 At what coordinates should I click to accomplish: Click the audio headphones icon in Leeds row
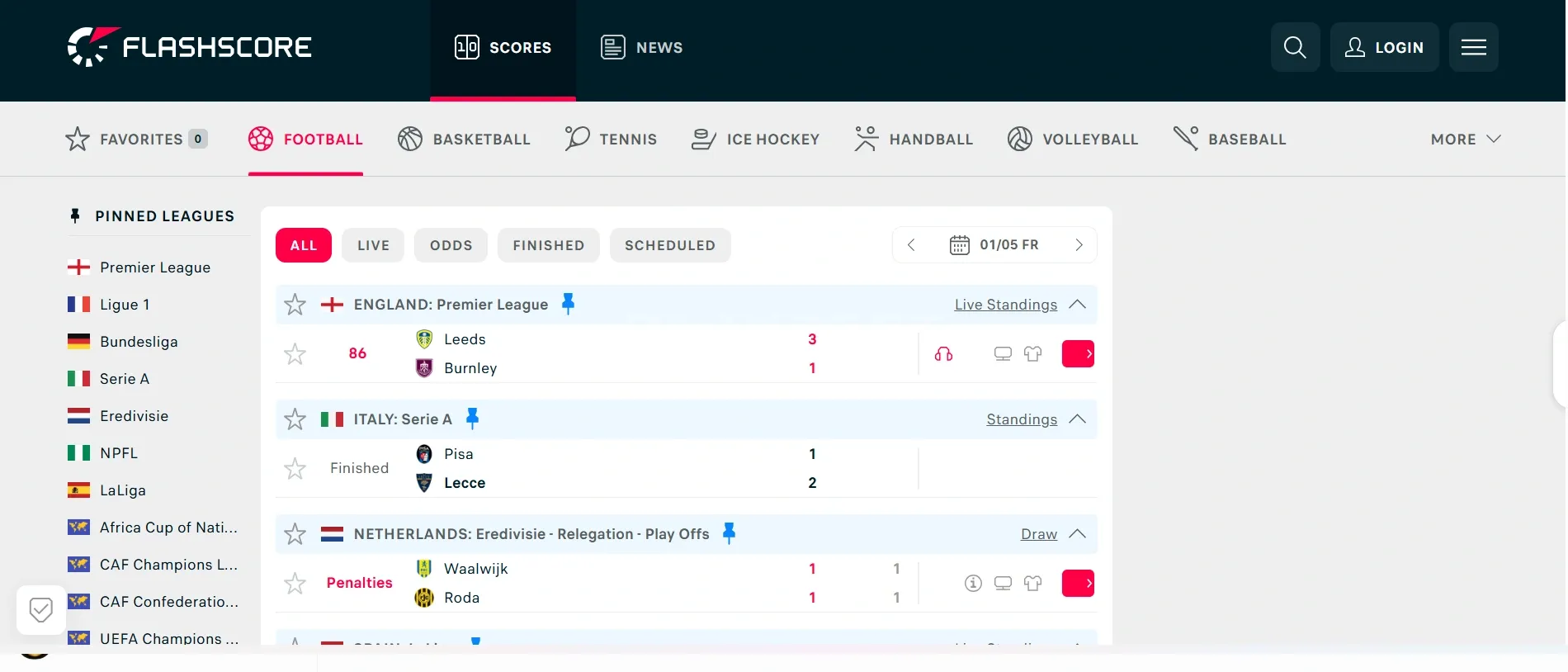pyautogui.click(x=943, y=354)
